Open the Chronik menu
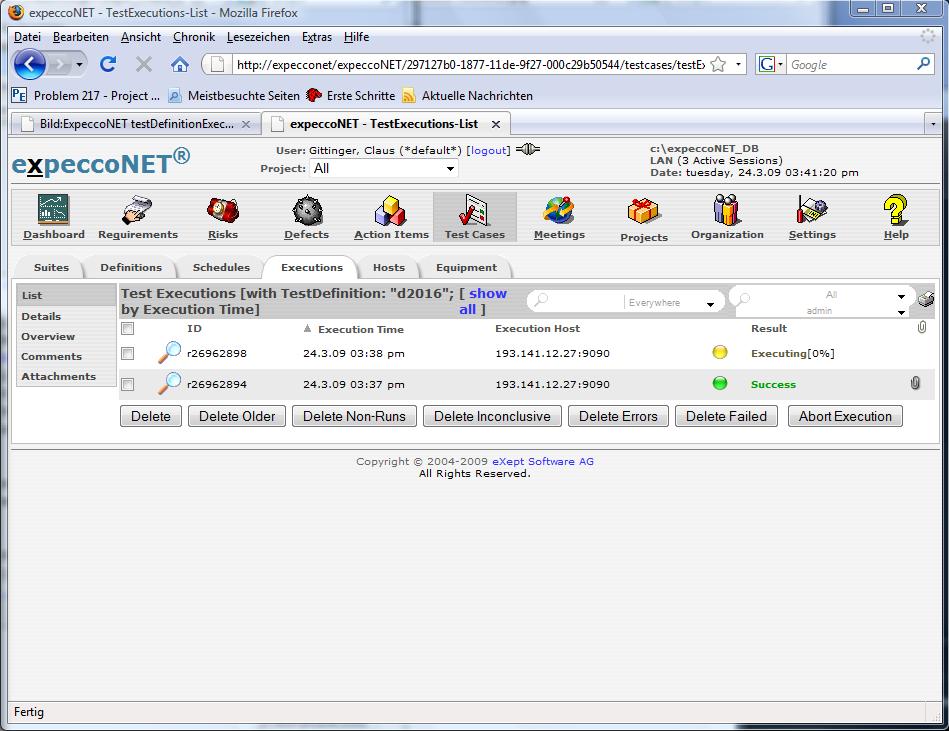Screen dimensions: 949x731 pos(193,37)
